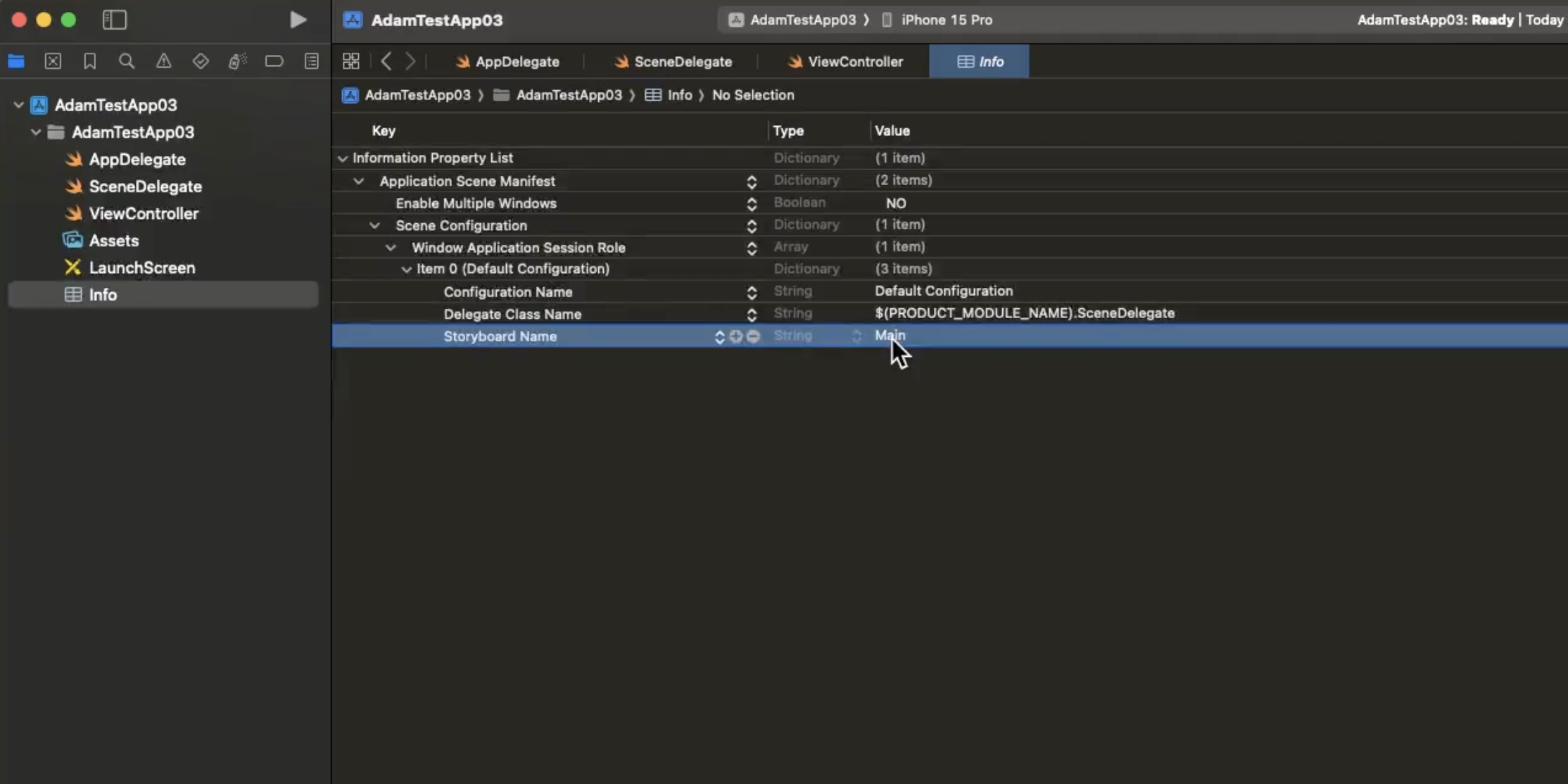Click AdamTestApp03 folder in breadcrumb bar
Screen dimensions: 1568x784
click(558, 95)
